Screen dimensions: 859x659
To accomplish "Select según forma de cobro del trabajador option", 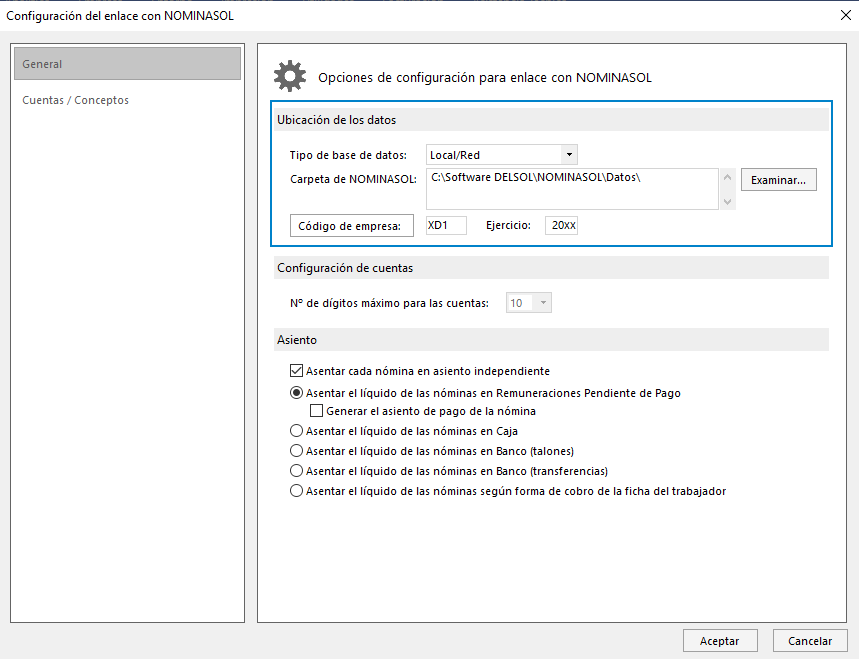I will 296,491.
